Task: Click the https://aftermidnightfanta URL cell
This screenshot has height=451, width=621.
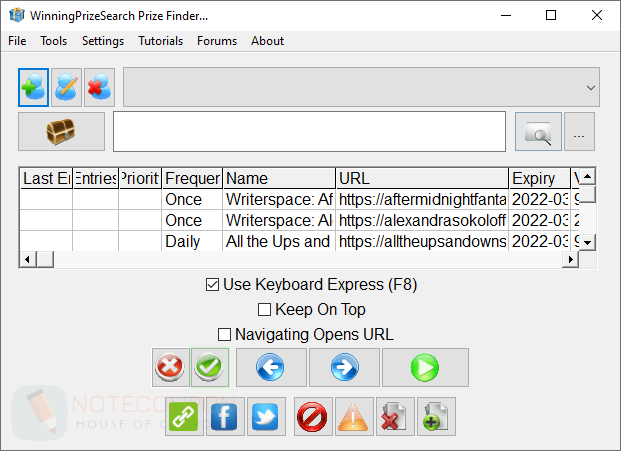Action: point(422,199)
